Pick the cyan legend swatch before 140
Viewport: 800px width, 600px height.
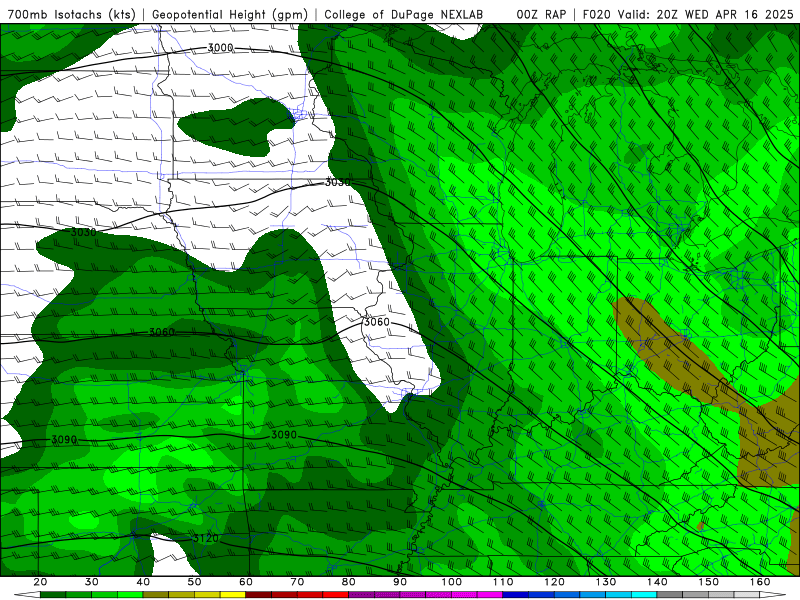pyautogui.click(x=644, y=595)
